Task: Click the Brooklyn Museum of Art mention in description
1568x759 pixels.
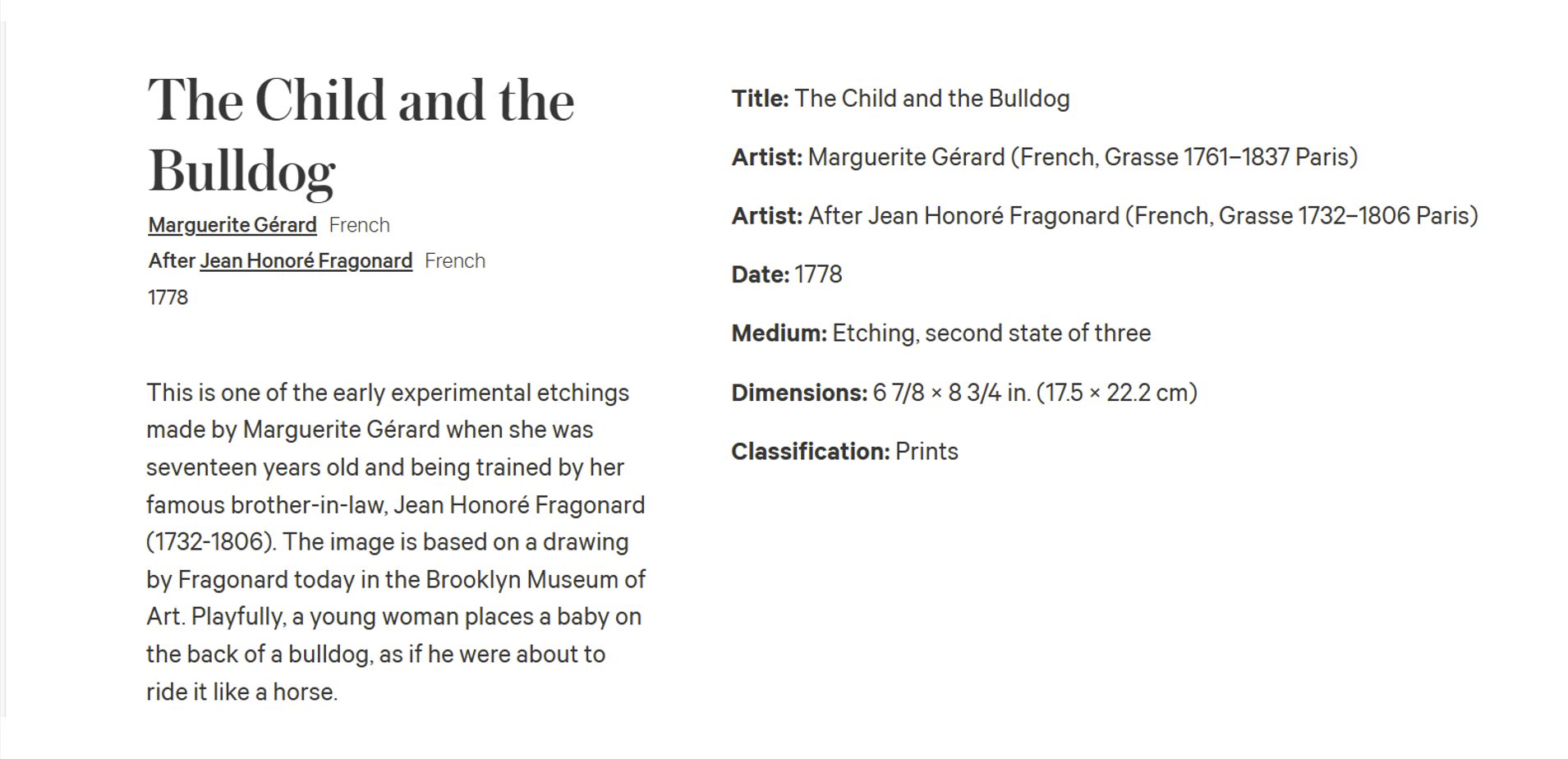Action: [x=393, y=598]
